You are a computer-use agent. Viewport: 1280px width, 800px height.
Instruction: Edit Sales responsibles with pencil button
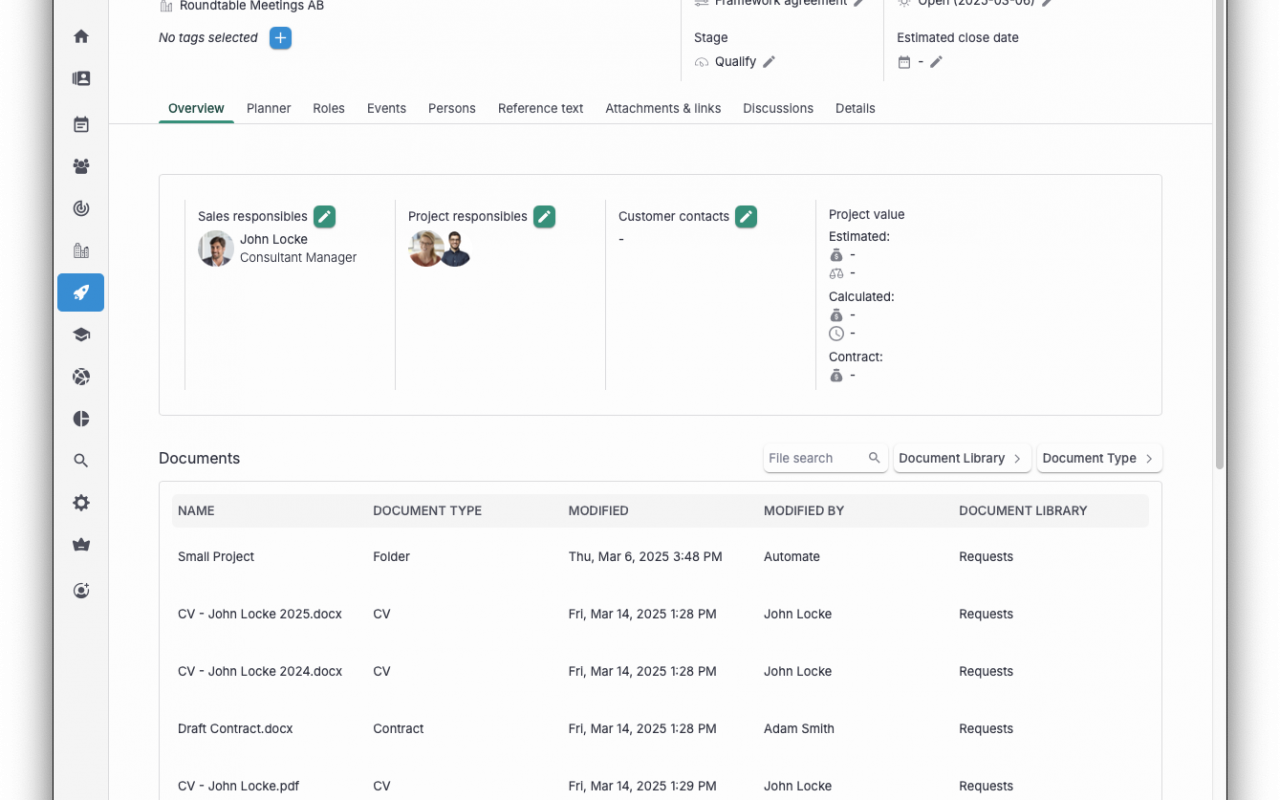(324, 216)
